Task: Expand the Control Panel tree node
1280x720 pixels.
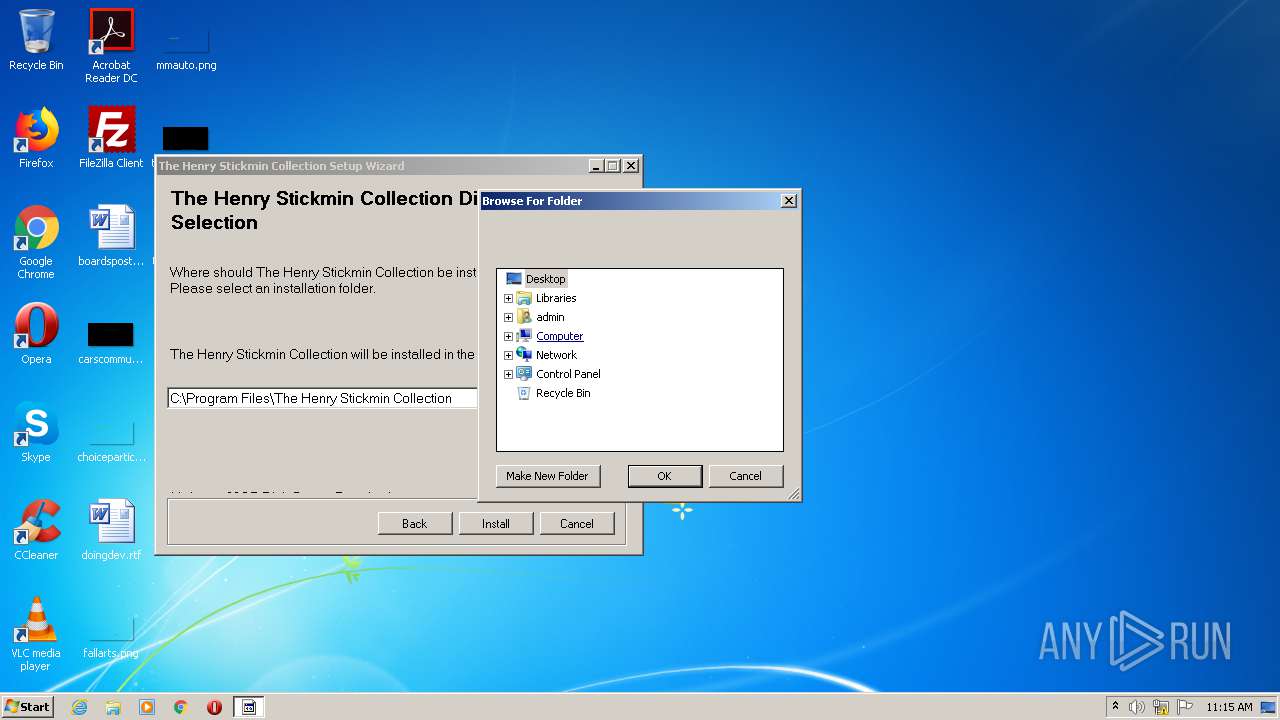Action: pos(508,374)
